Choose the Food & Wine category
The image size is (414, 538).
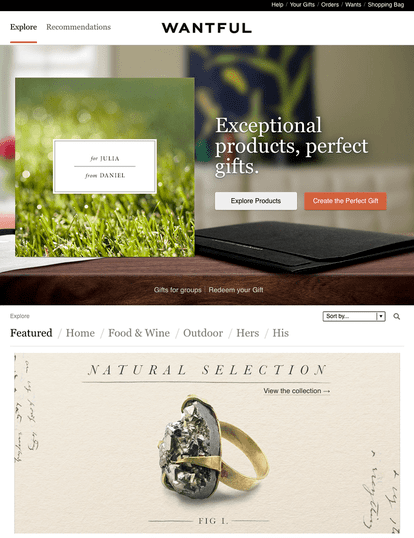pyautogui.click(x=139, y=333)
